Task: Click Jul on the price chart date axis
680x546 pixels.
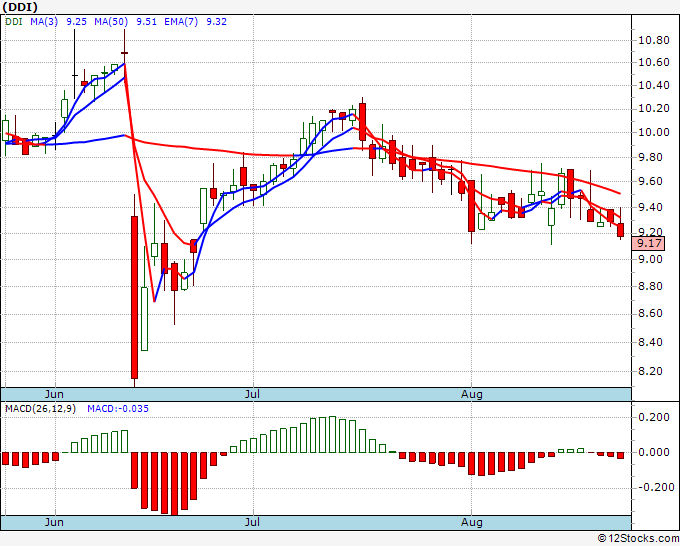Action: tap(252, 394)
